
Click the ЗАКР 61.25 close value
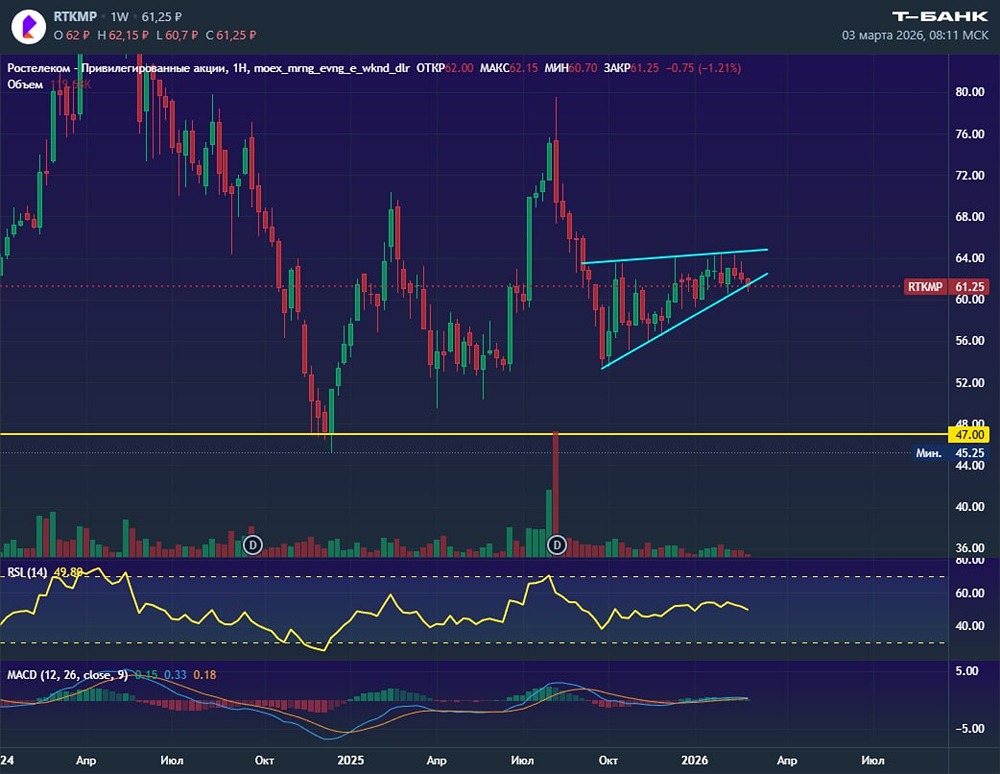(631, 68)
